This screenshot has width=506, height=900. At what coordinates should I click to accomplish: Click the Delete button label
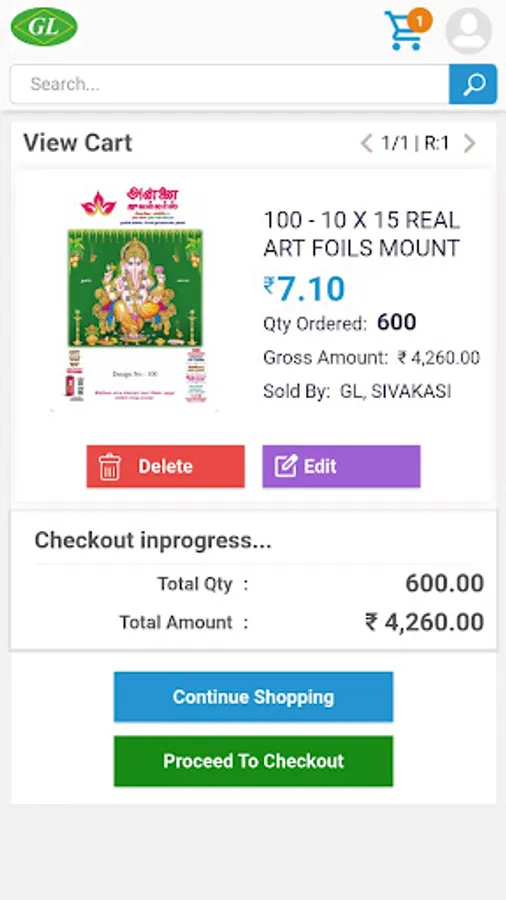click(x=165, y=466)
